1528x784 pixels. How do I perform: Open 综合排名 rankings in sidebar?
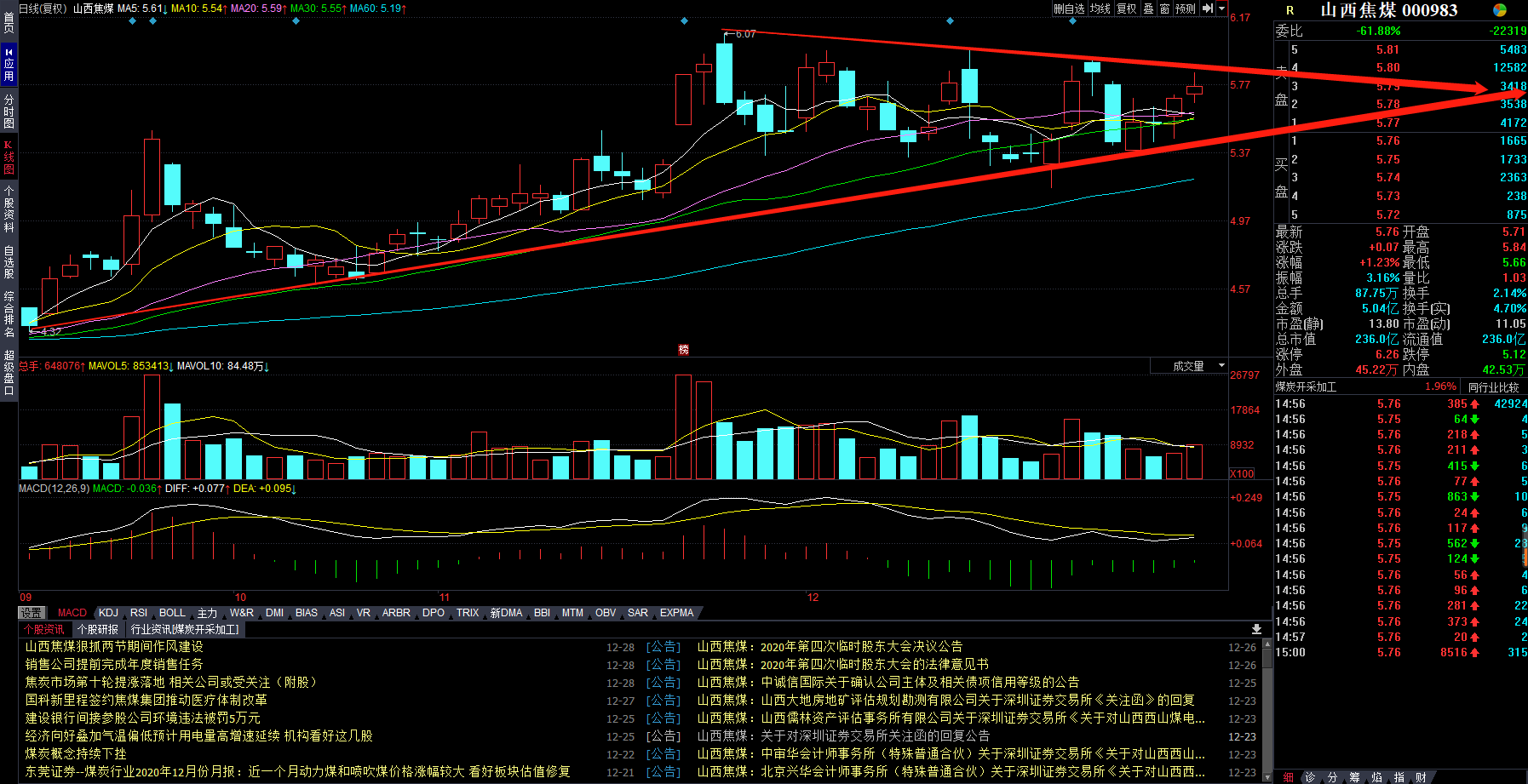click(9, 314)
